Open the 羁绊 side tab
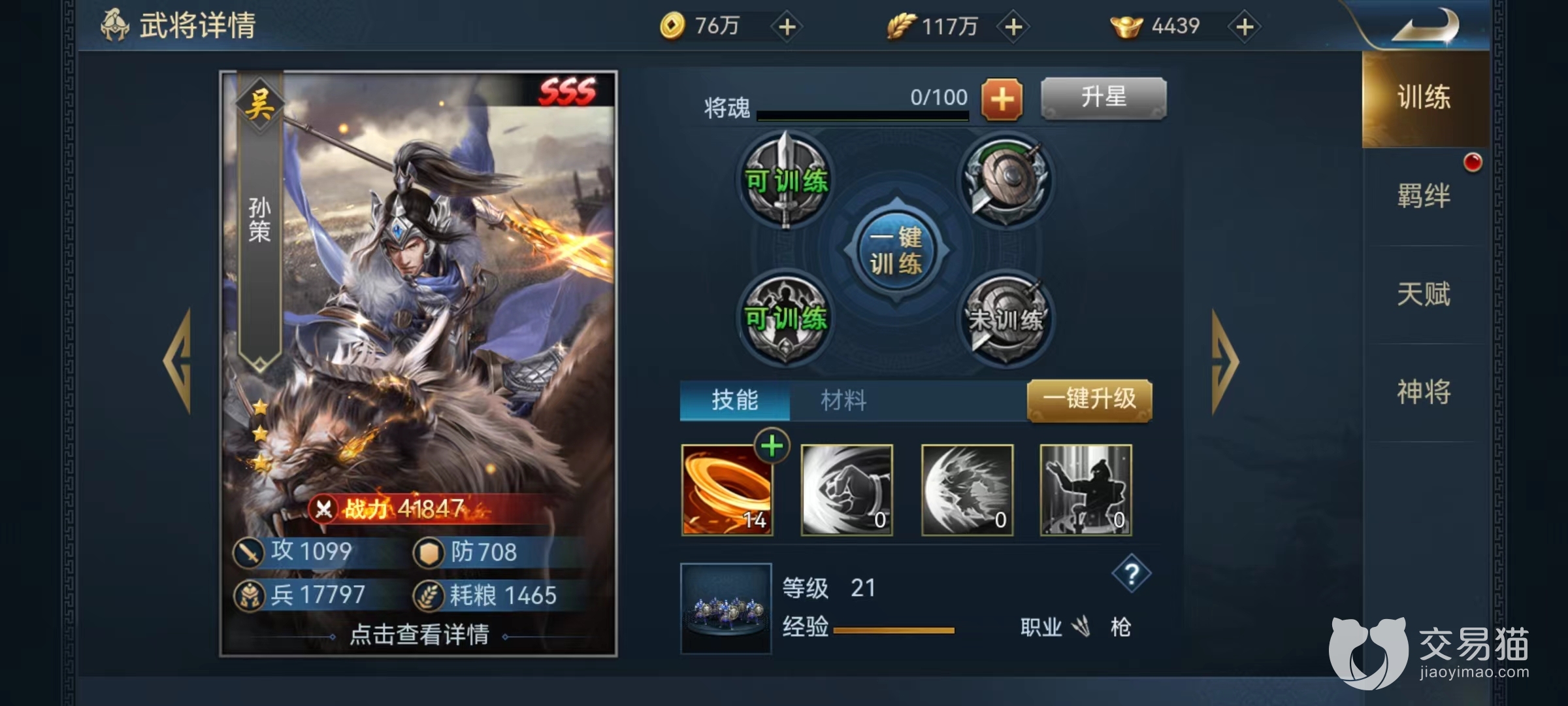 [1424, 196]
